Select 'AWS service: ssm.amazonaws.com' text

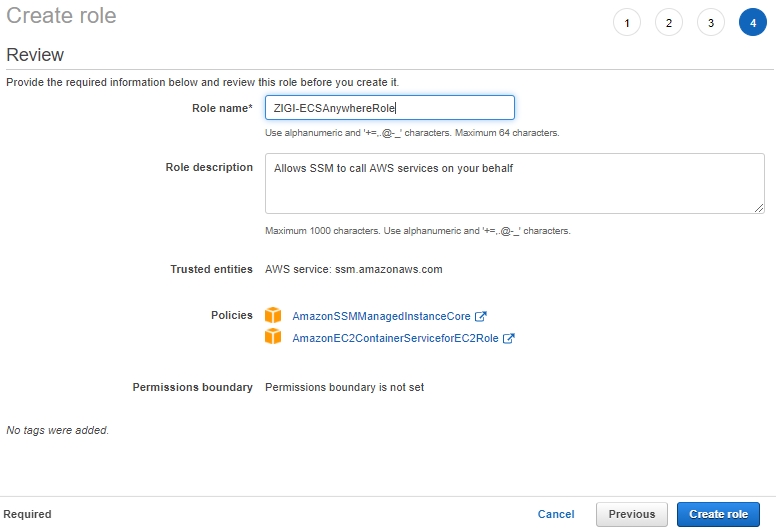tap(354, 269)
